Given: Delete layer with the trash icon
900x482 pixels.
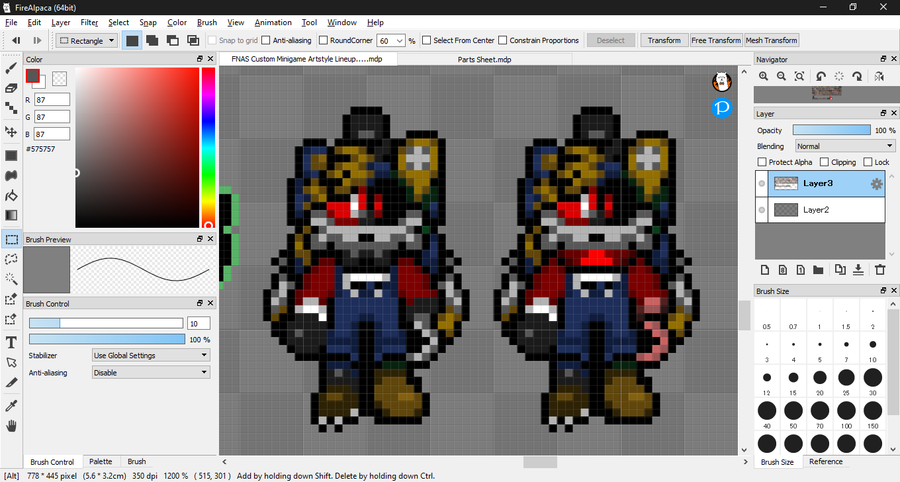Looking at the screenshot, I should click(880, 270).
